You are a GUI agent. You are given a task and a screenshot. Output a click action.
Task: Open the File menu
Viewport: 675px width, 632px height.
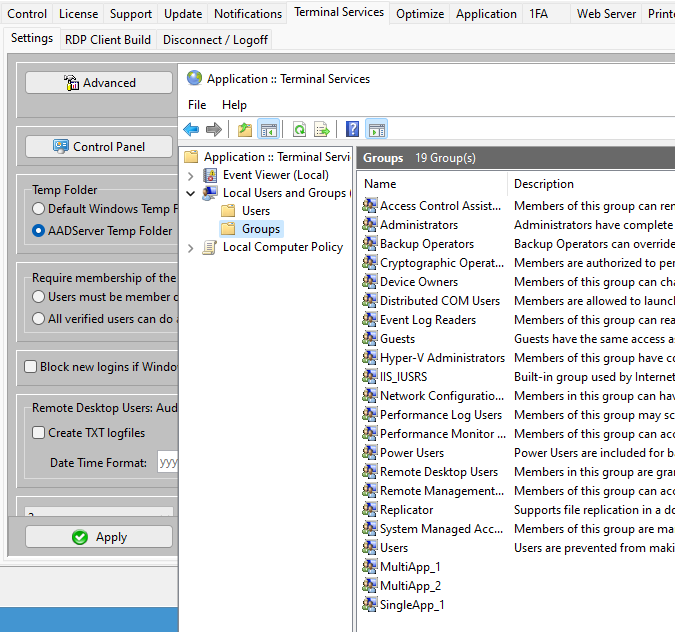tap(197, 105)
